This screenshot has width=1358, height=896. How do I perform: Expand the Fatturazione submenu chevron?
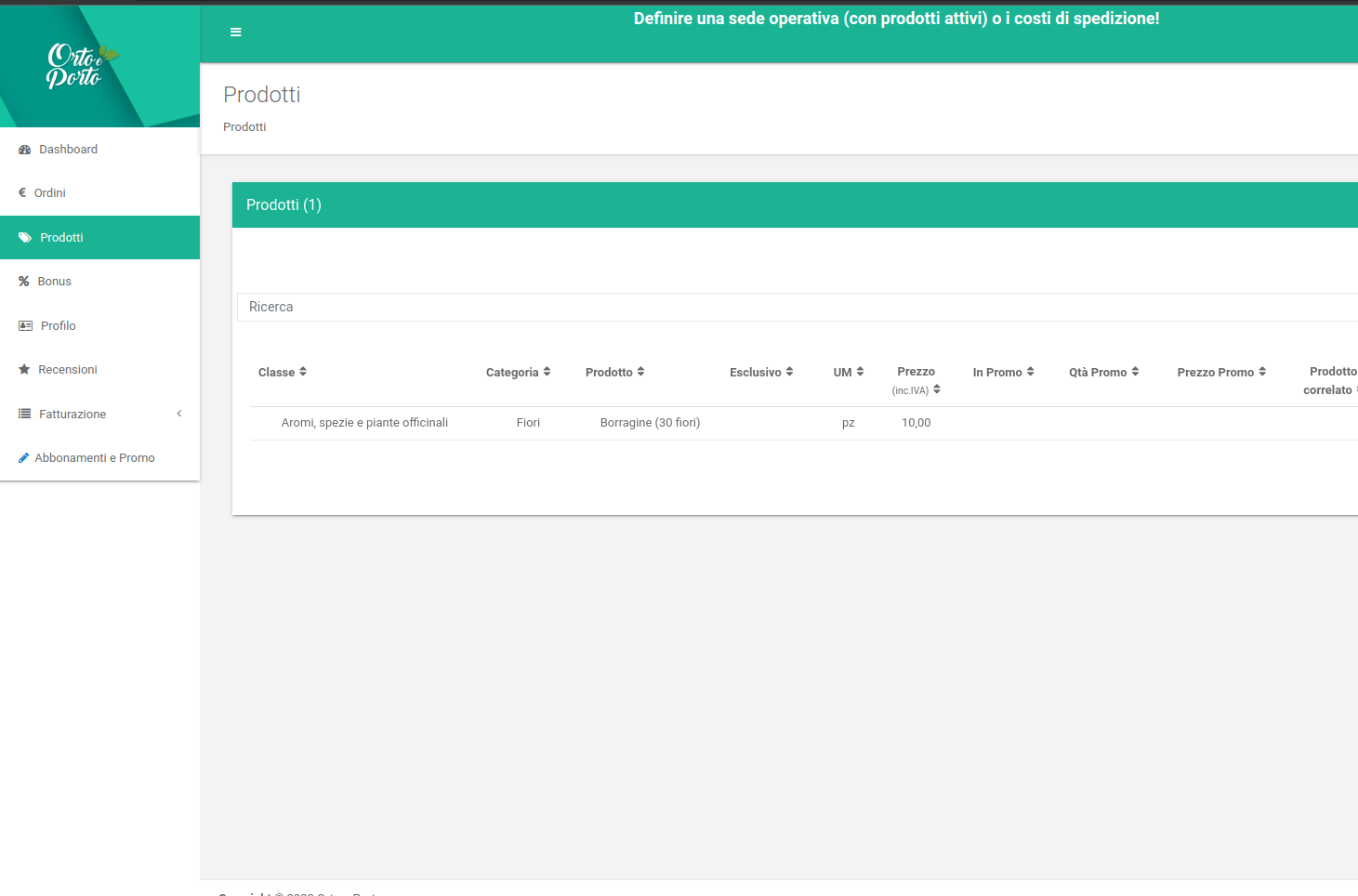(179, 414)
